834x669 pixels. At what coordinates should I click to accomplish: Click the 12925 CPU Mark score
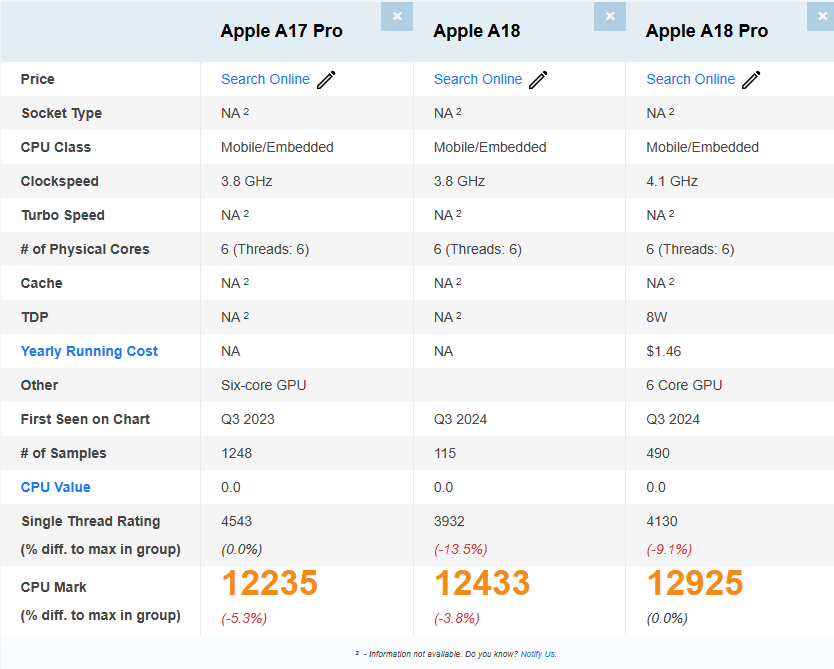coord(695,583)
